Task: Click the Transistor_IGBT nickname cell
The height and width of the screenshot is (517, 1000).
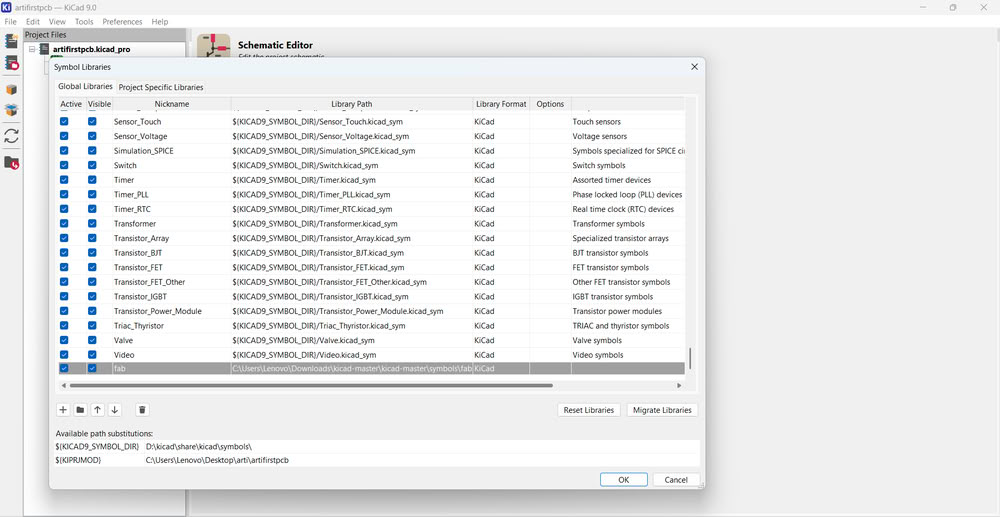Action: point(172,296)
